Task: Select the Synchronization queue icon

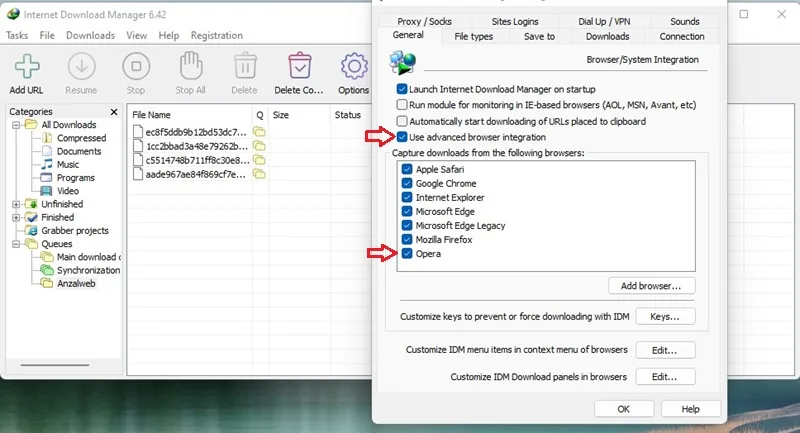Action: click(47, 270)
